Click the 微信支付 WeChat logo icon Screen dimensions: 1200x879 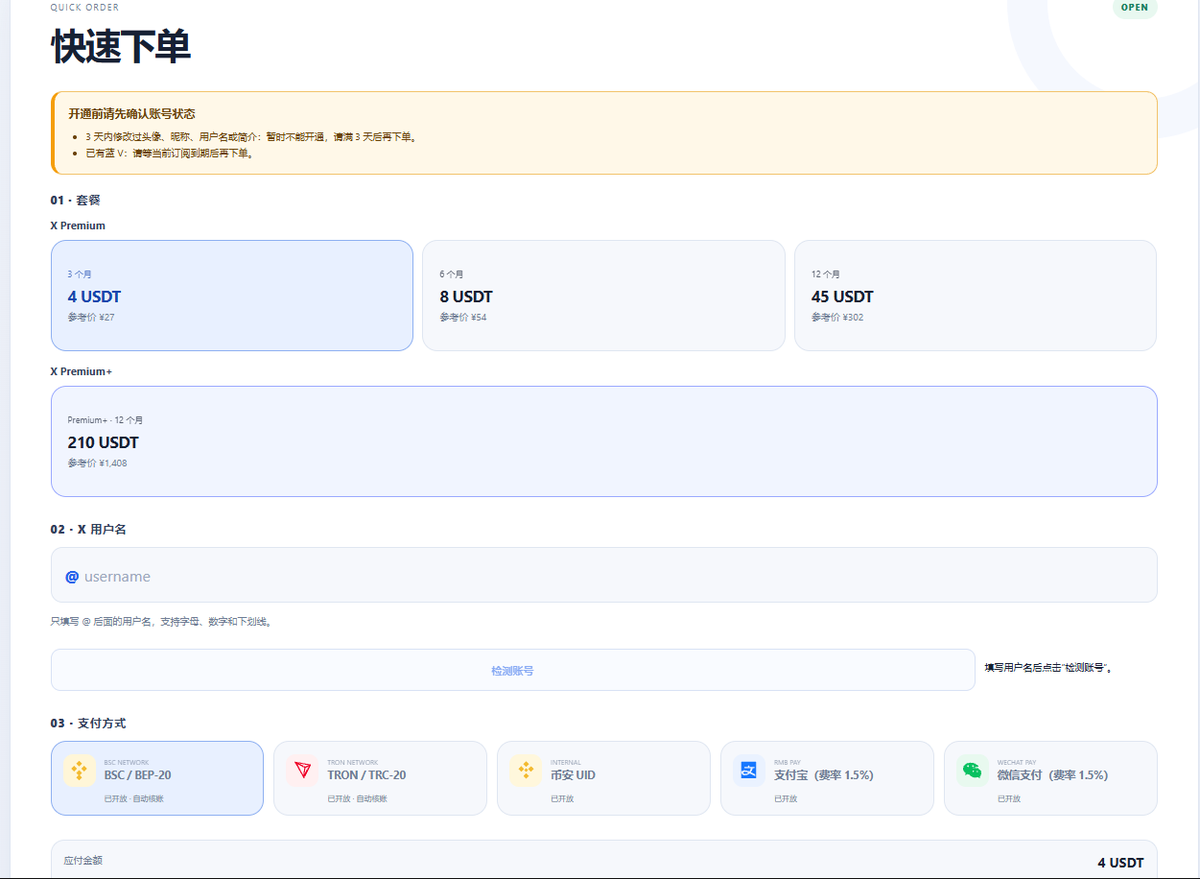click(x=972, y=771)
